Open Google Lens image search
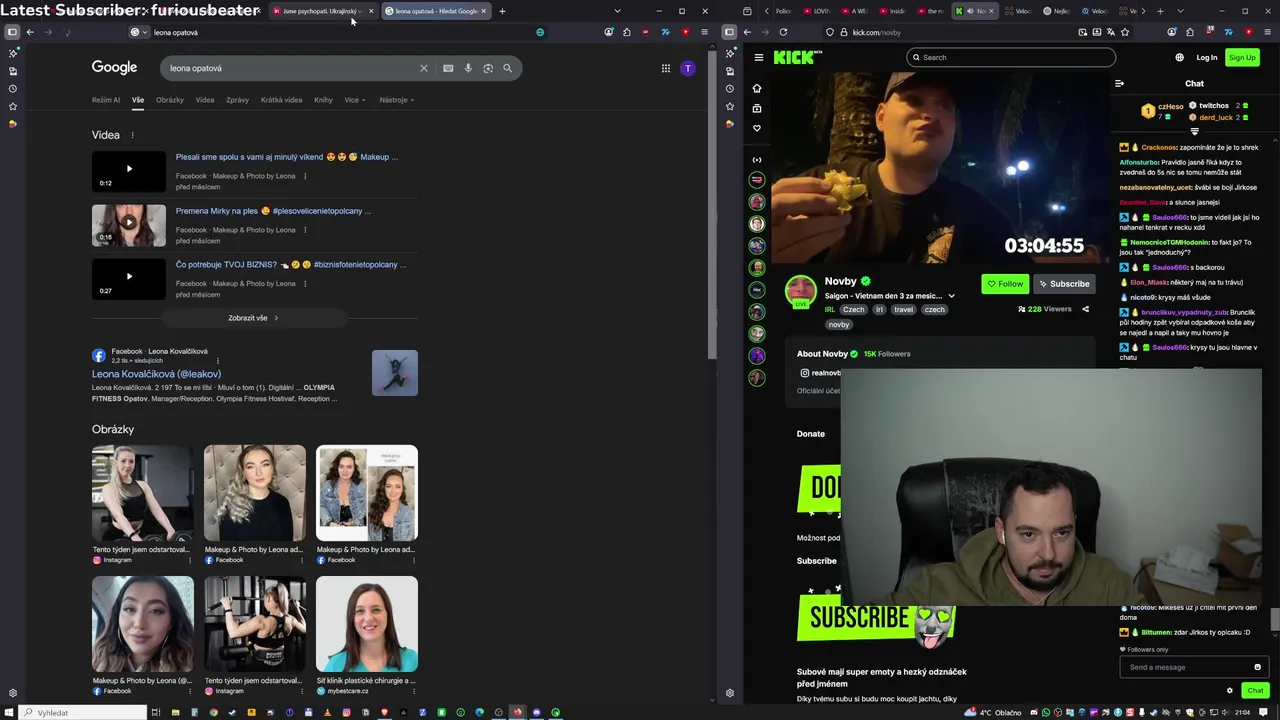 (488, 68)
